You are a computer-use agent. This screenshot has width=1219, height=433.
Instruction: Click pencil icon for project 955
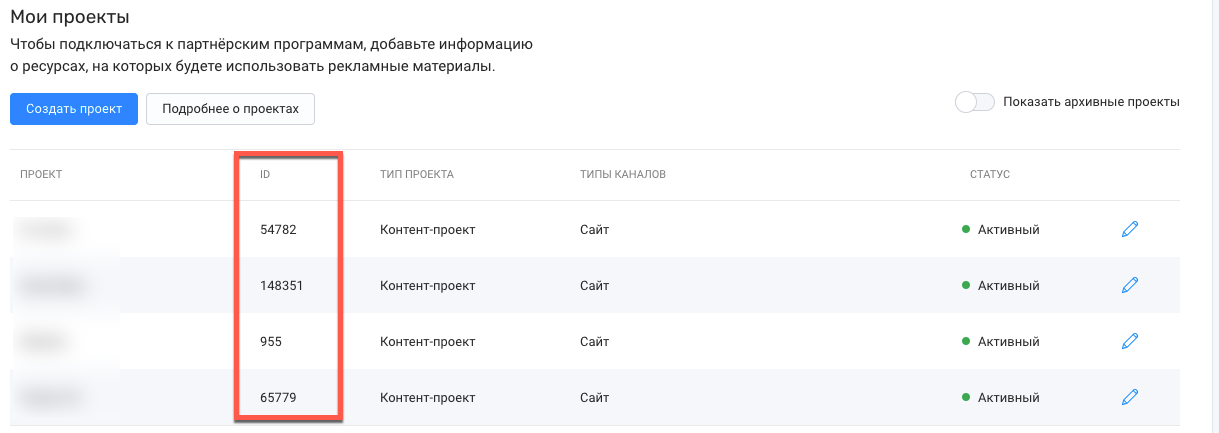pyautogui.click(x=1130, y=341)
